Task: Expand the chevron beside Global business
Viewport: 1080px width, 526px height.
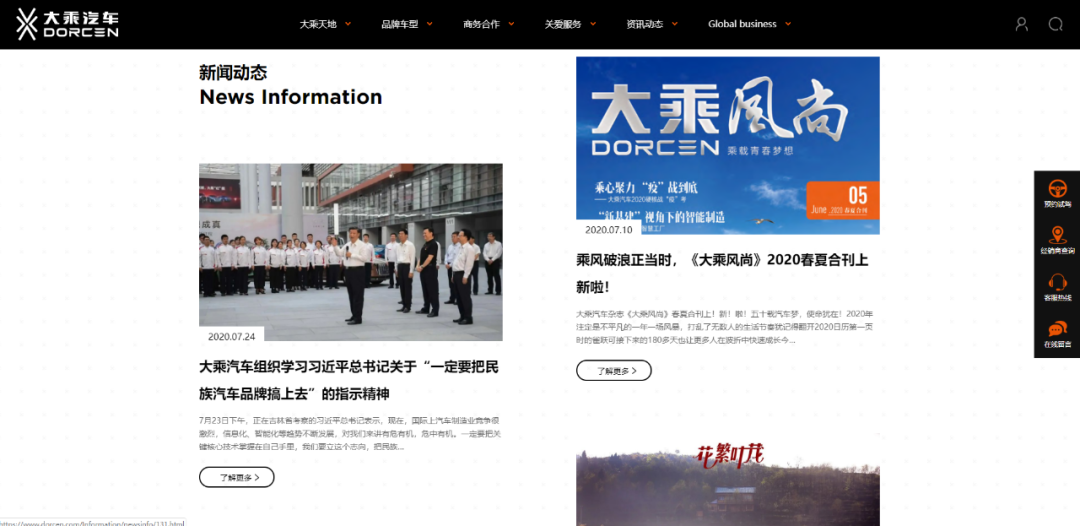Action: pyautogui.click(x=788, y=23)
